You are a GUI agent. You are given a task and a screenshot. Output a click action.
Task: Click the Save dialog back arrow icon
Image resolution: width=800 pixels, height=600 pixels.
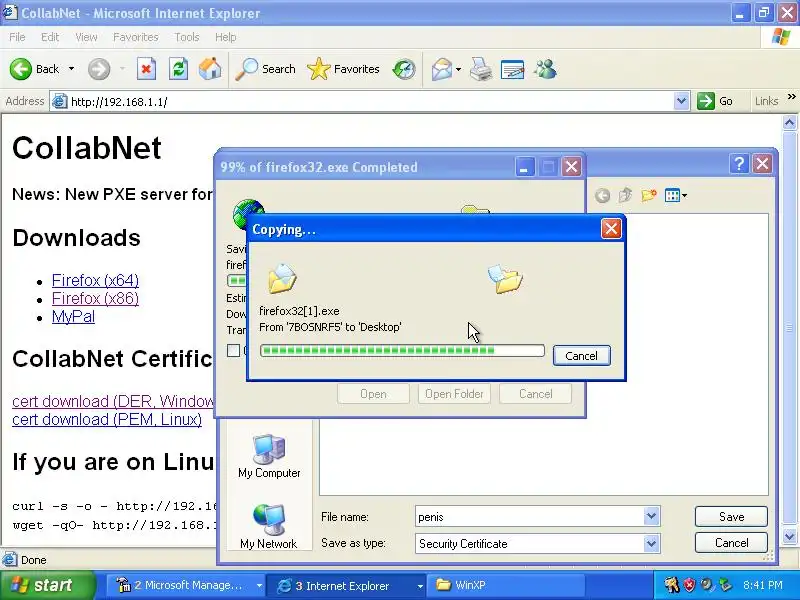coord(603,195)
